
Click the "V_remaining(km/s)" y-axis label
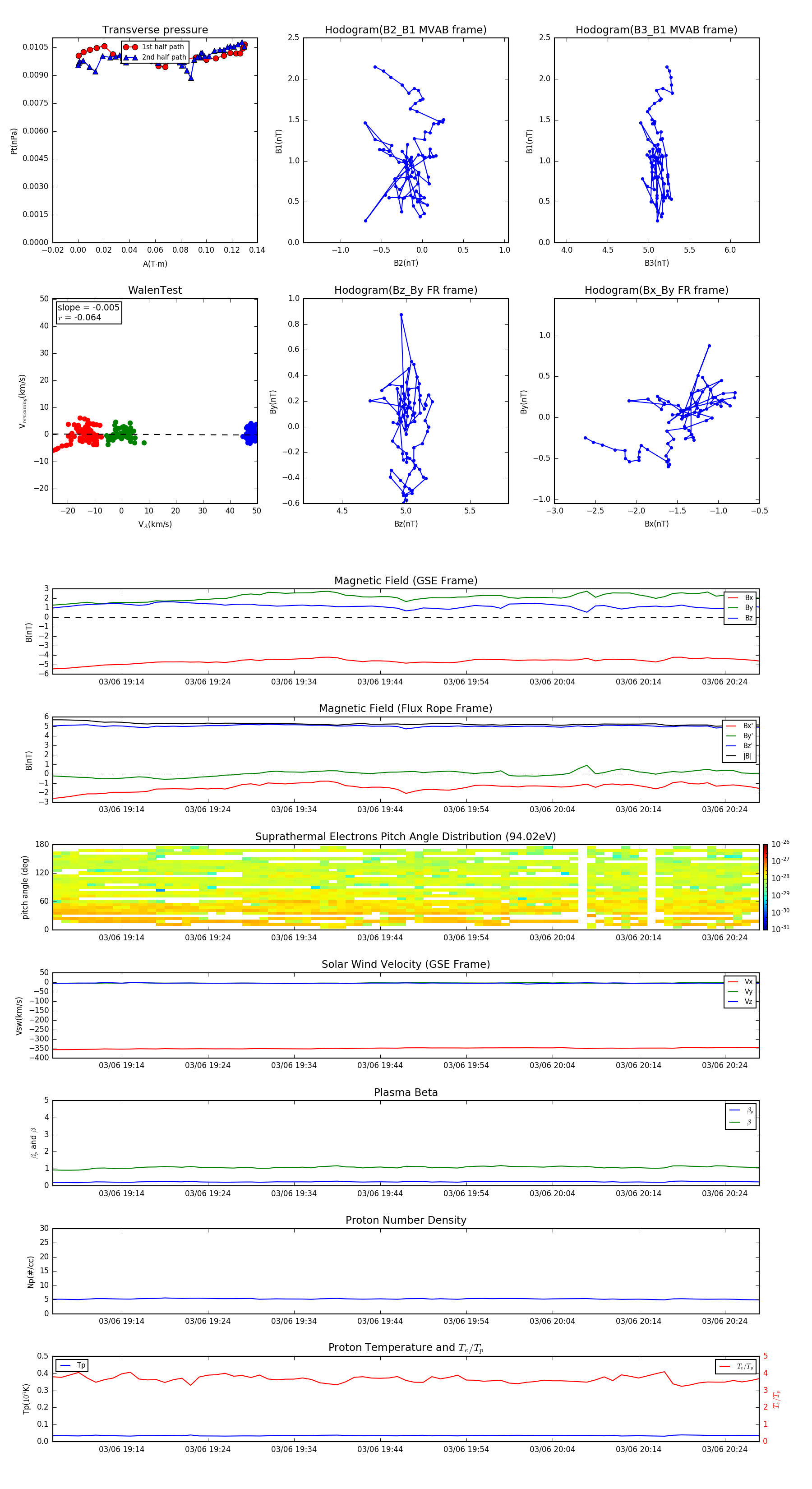(x=23, y=401)
